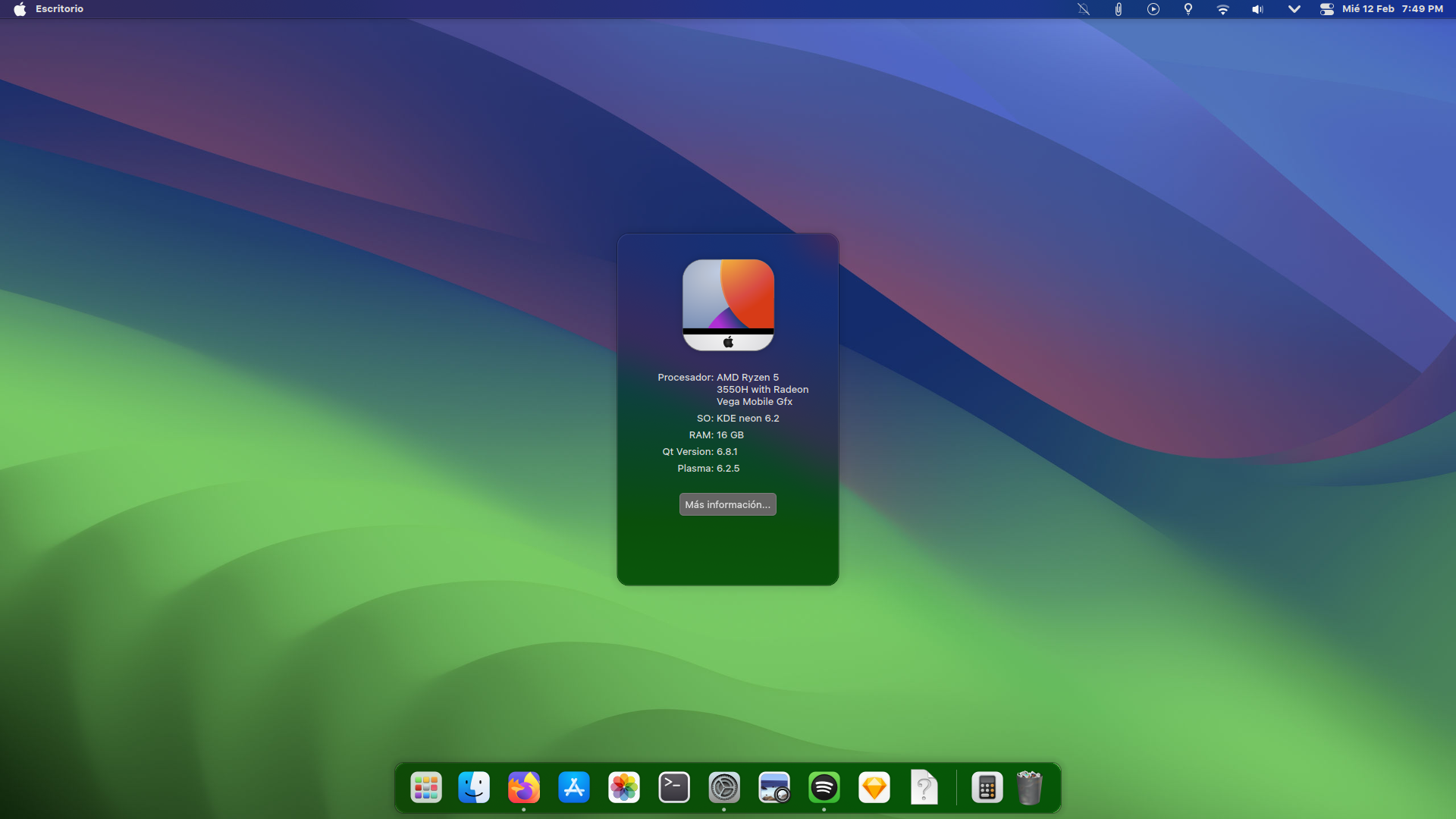Open the clipboard paperclip tray icon
Screen dimensions: 1456x819
click(x=1119, y=9)
